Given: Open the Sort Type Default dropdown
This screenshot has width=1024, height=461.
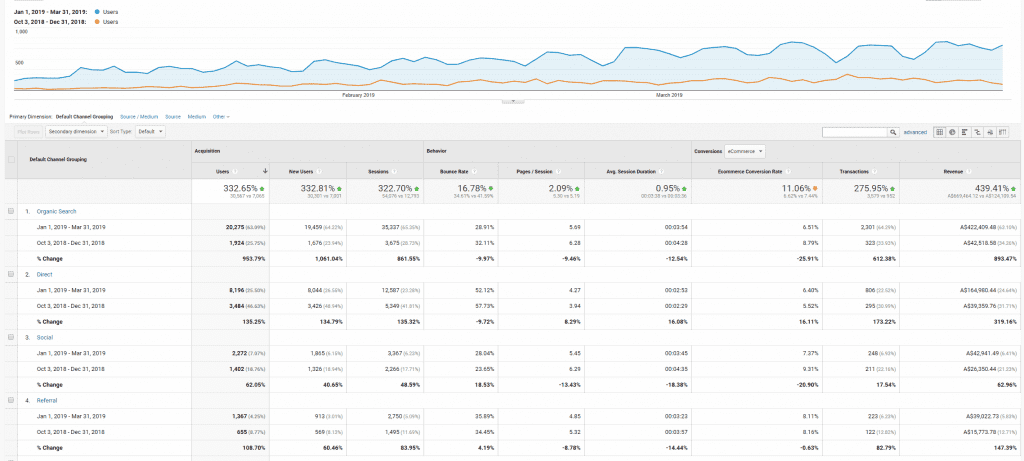Looking at the screenshot, I should (x=150, y=132).
